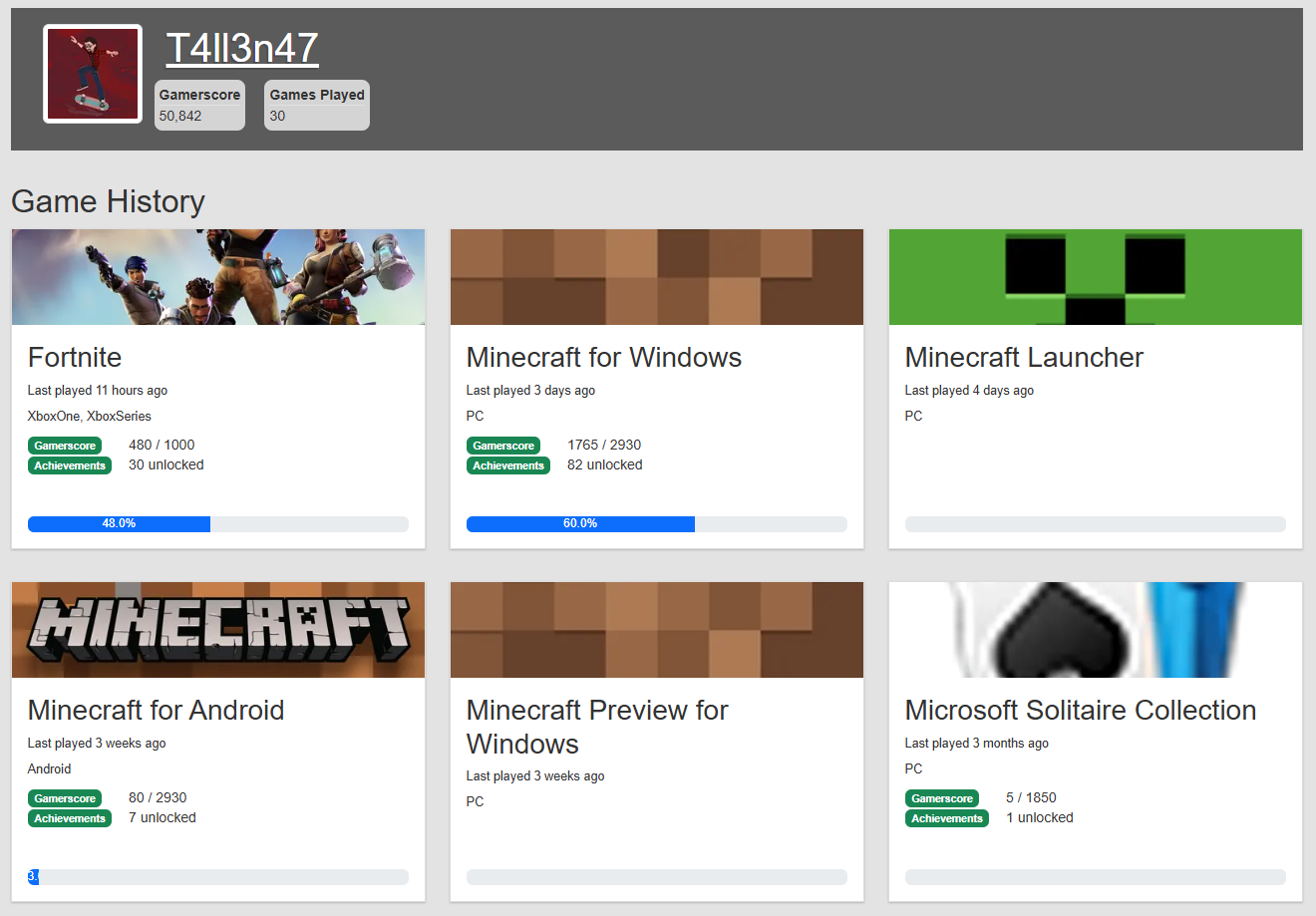Viewport: 1316px width, 916px height.
Task: Click the "82 unlocked" achievements text
Action: click(x=605, y=464)
